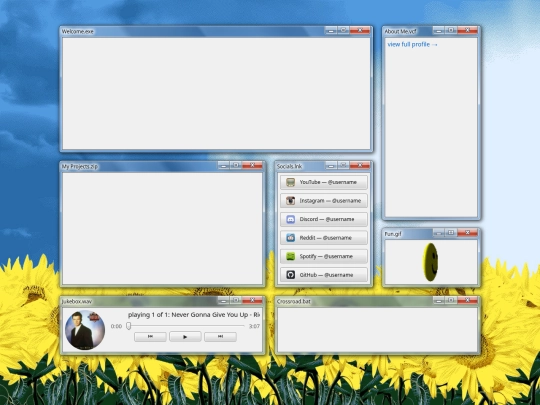Viewport: 540px width, 405px height.
Task: Click the Discord logo icon
Action: (291, 219)
